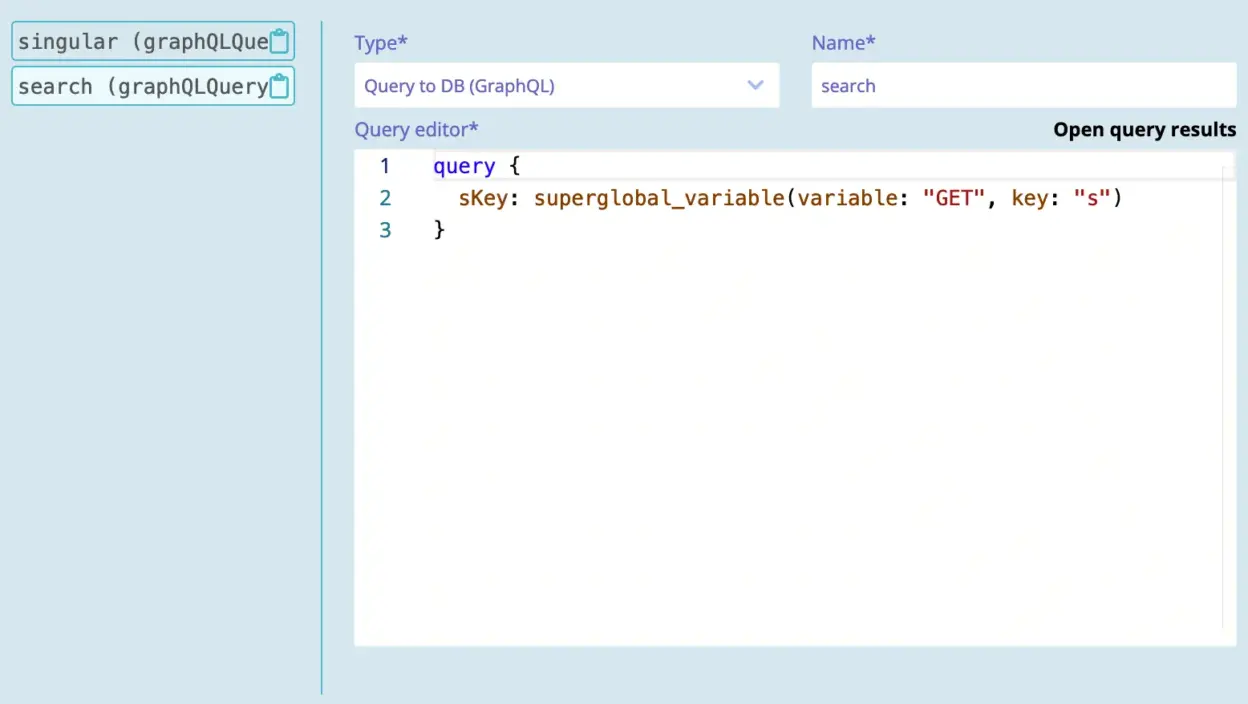This screenshot has height=704, width=1248.
Task: Select the singular graphQLQuery block
Action: click(142, 42)
